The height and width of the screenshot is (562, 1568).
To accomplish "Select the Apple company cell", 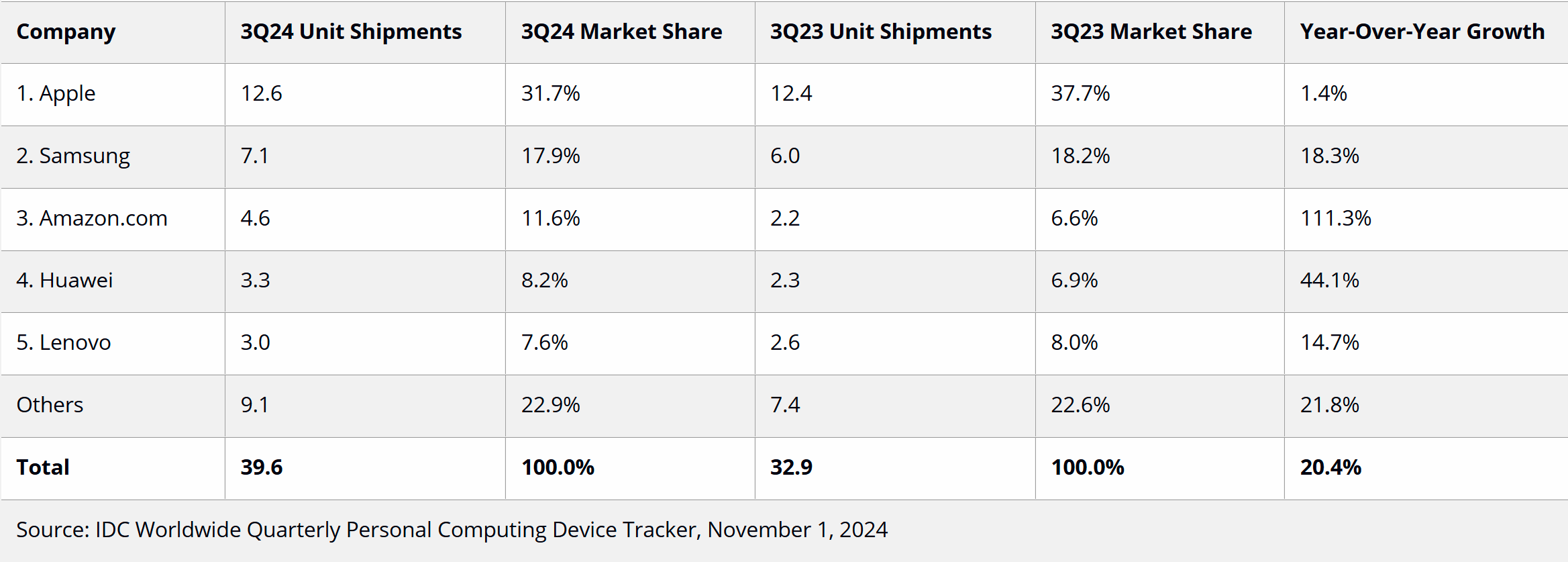I will (56, 93).
